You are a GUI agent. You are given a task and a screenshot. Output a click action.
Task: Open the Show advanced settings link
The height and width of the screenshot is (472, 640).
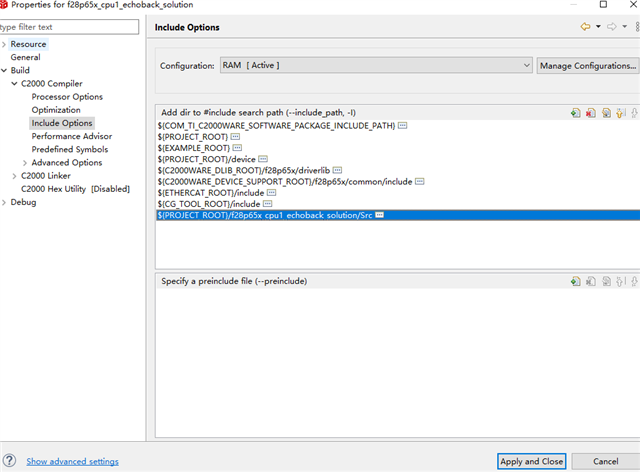73,461
